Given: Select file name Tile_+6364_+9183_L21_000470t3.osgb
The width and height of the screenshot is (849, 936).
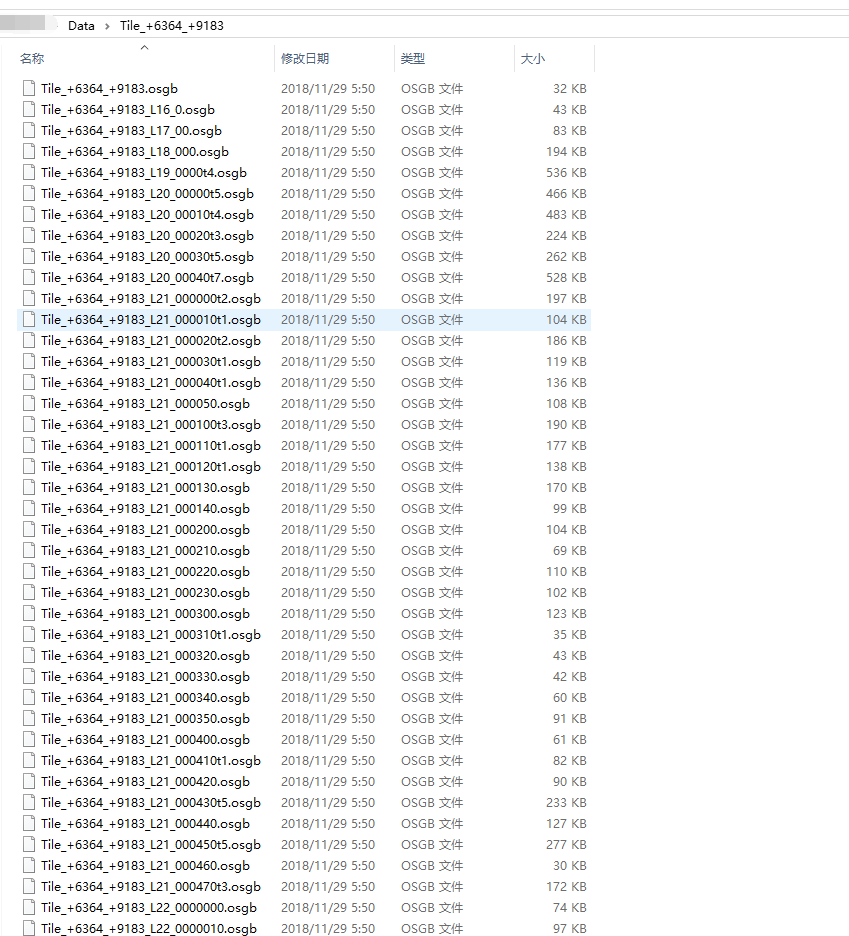Looking at the screenshot, I should (150, 886).
